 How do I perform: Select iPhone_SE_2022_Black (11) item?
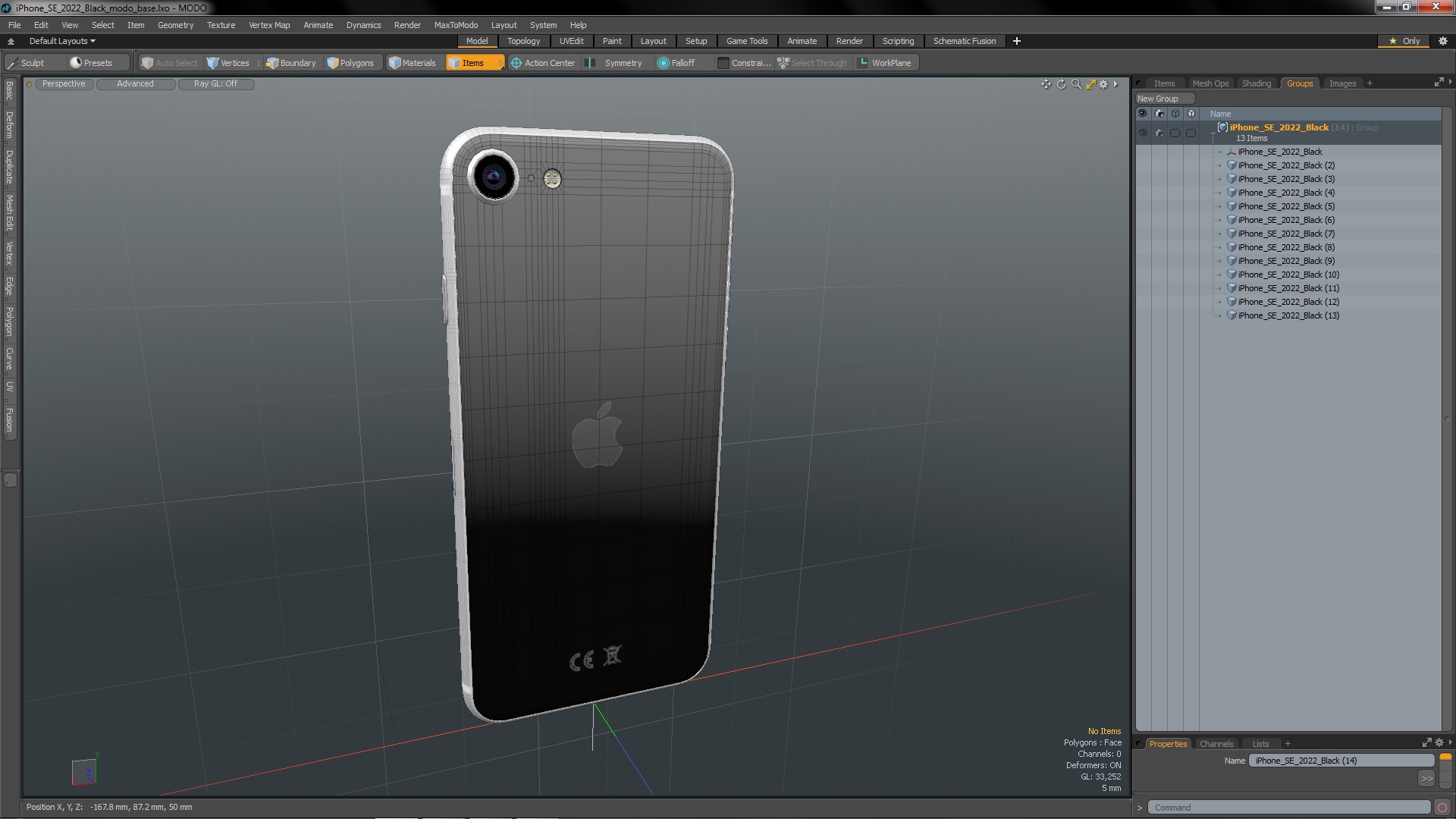pos(1288,288)
